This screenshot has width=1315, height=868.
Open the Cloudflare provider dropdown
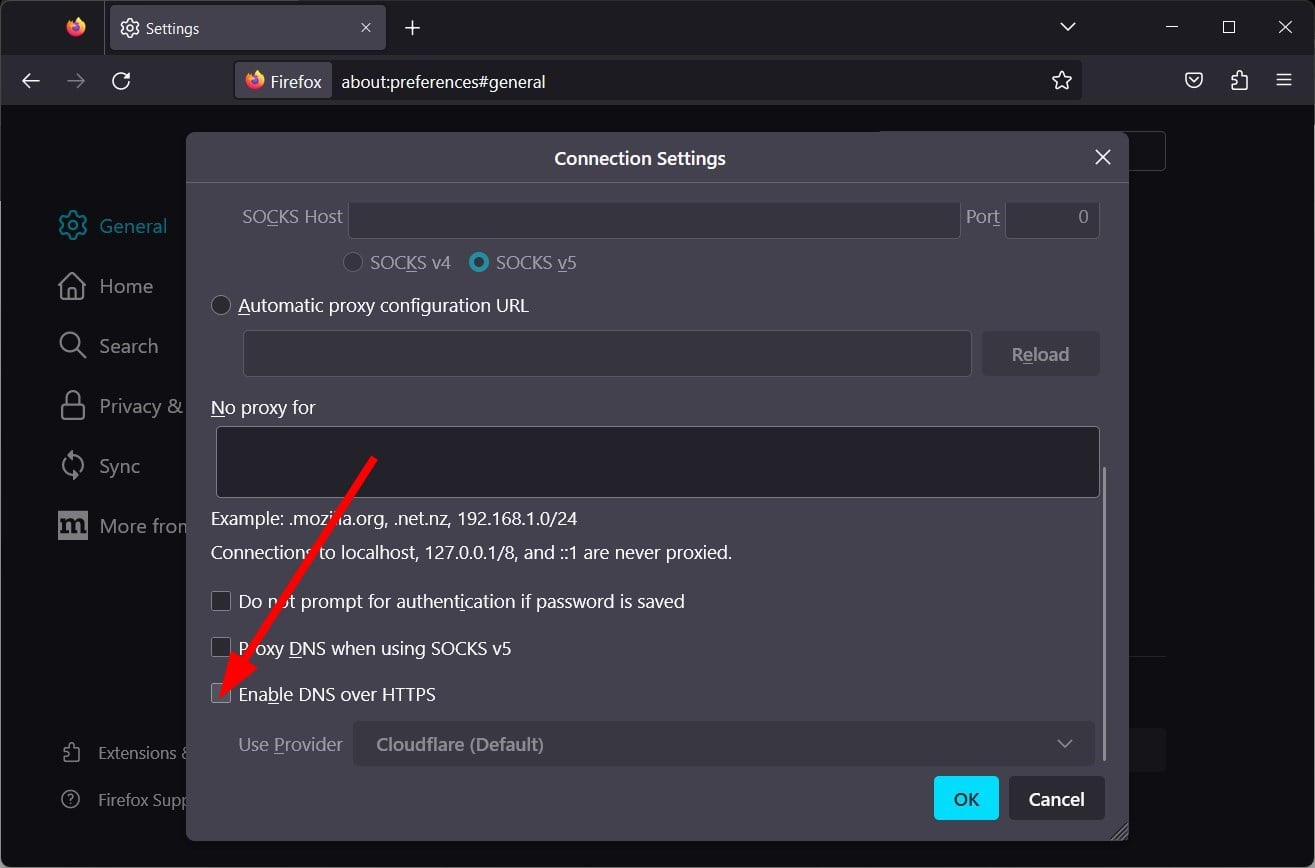(722, 744)
